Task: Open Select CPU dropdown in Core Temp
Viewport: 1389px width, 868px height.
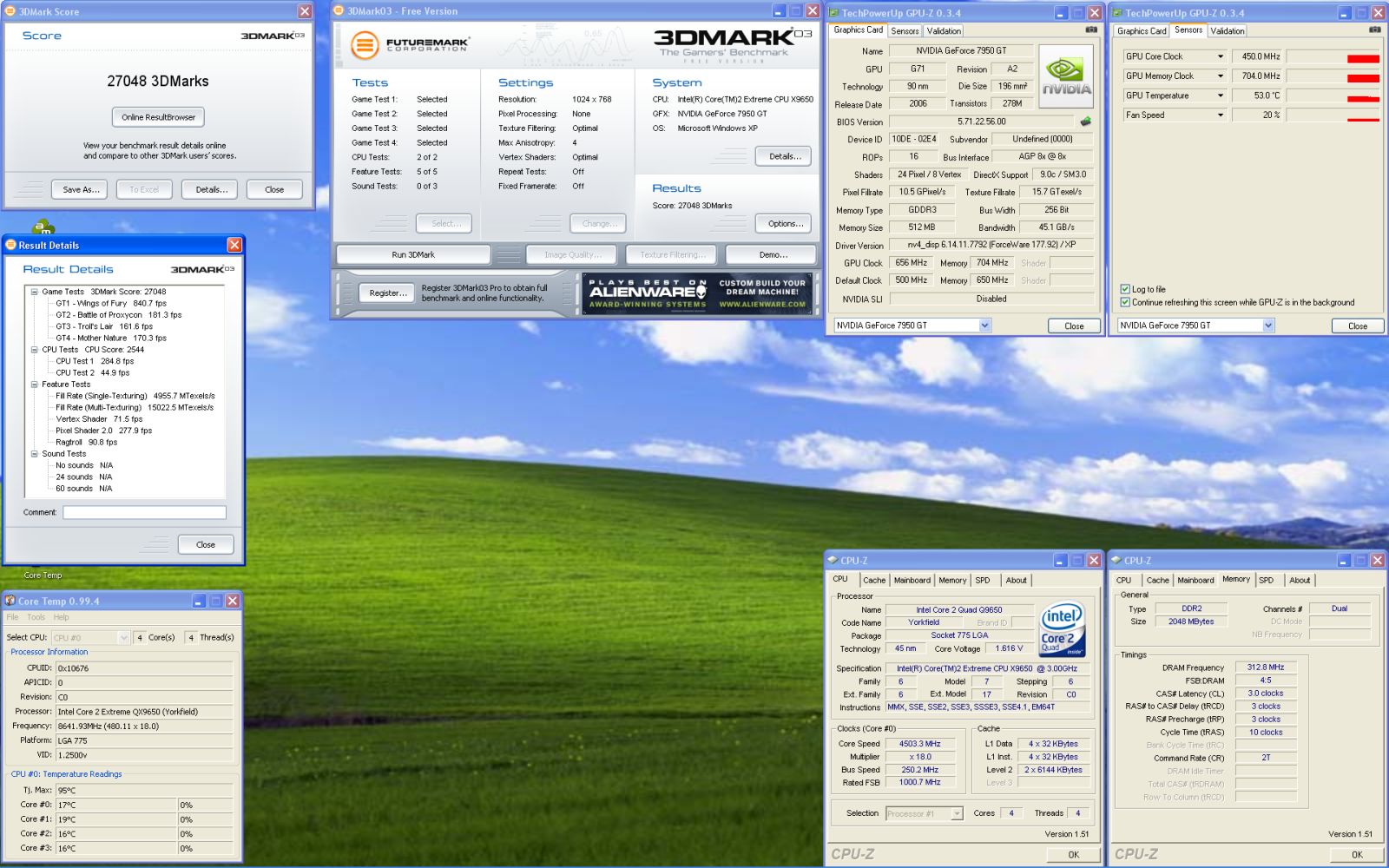Action: [124, 637]
